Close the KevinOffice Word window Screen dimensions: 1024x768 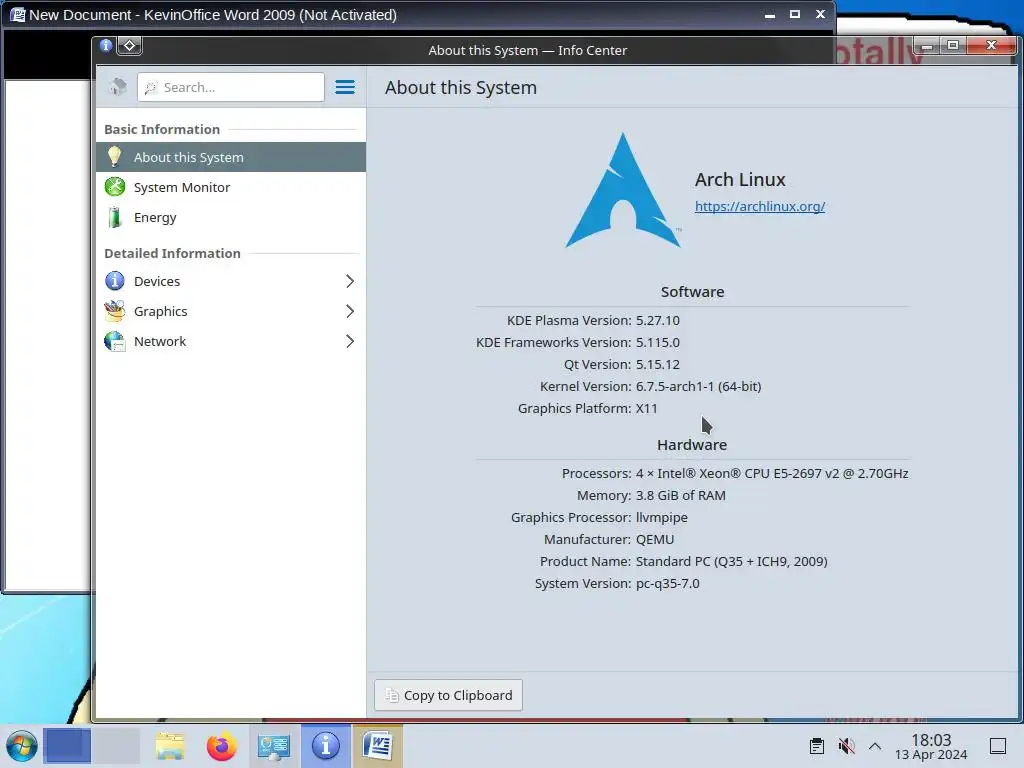click(x=820, y=14)
